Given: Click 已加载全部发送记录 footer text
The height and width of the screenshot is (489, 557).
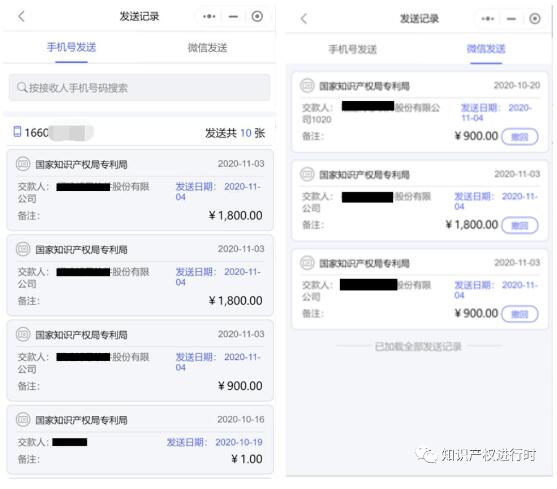Looking at the screenshot, I should [x=418, y=346].
